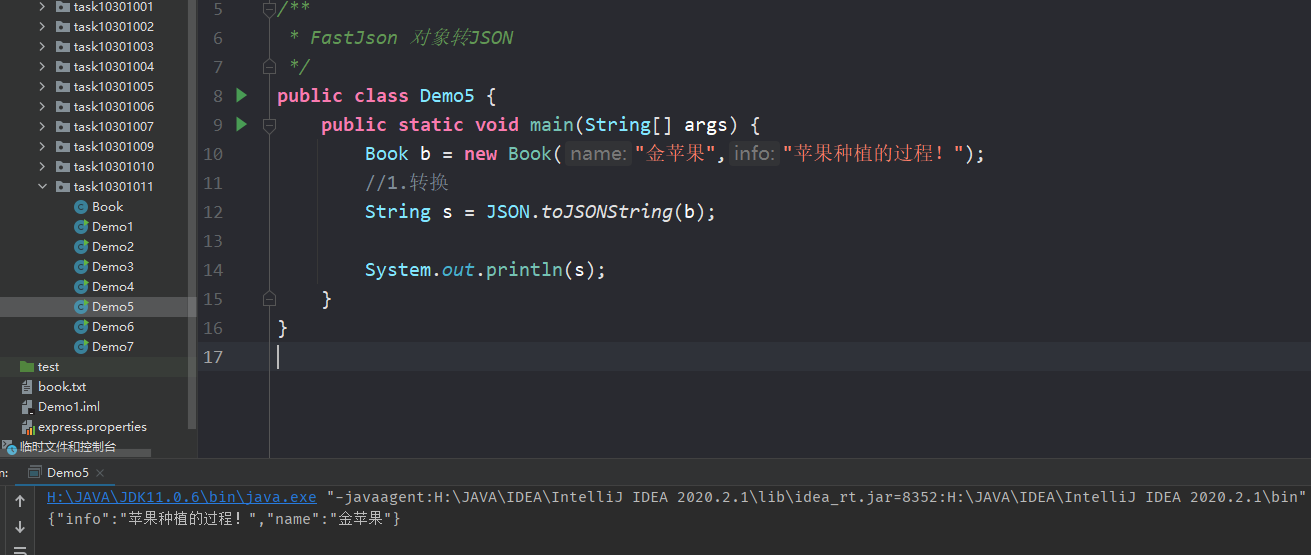
Task: Run the main method via gutter arrow
Action: coord(241,125)
